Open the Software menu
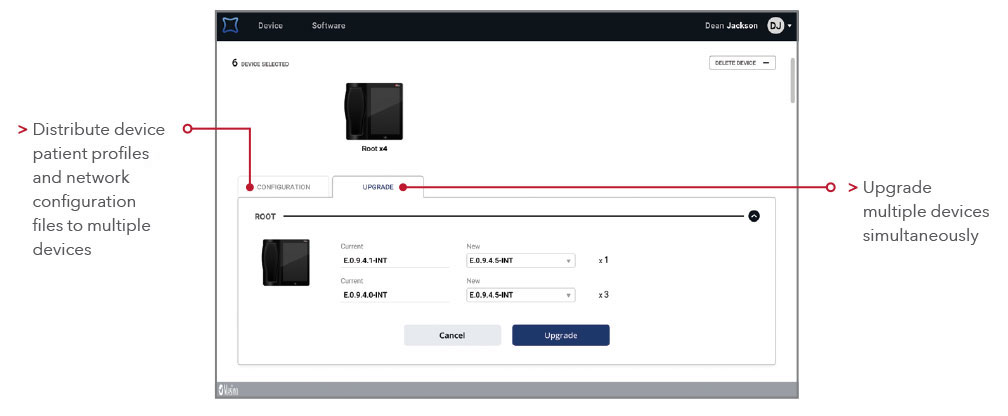This screenshot has width=1008, height=416. tap(328, 25)
